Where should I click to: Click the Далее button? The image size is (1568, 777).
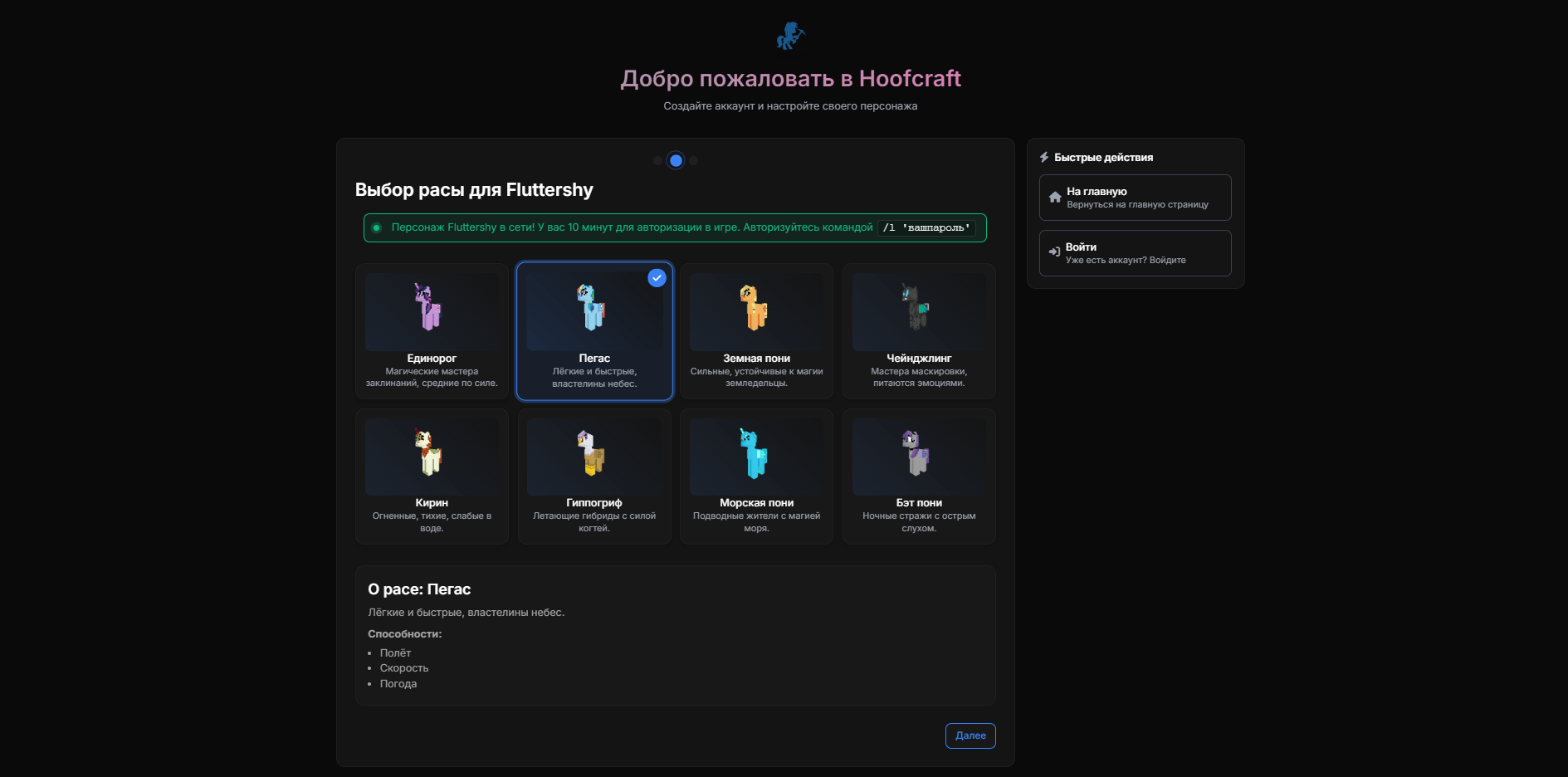point(970,735)
